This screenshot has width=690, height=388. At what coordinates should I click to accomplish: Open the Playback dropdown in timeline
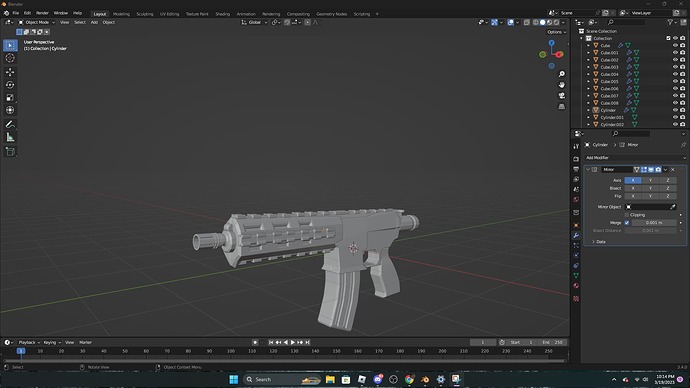[x=29, y=342]
